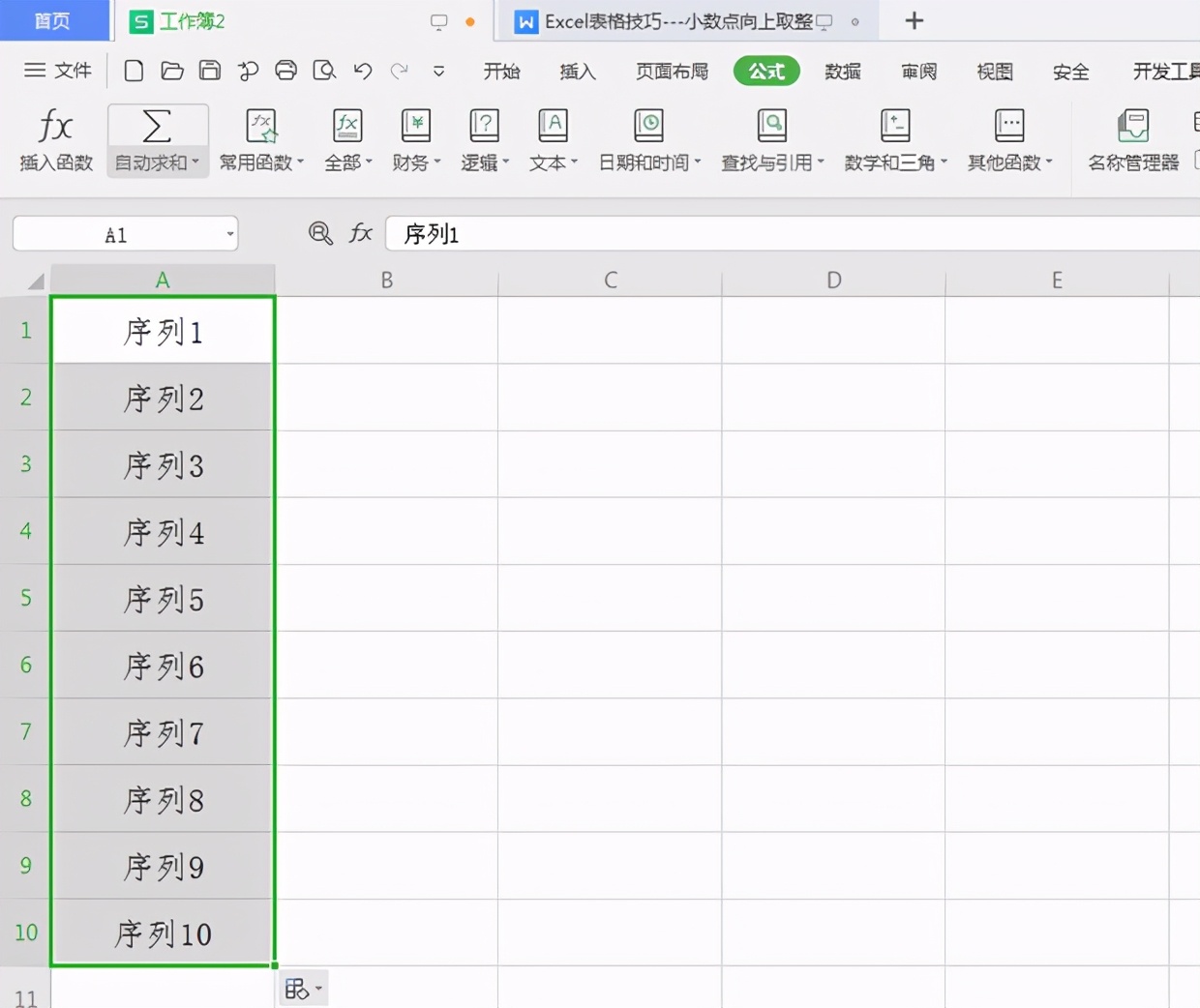Click the Print icon
This screenshot has height=1008, width=1200.
pos(285,71)
